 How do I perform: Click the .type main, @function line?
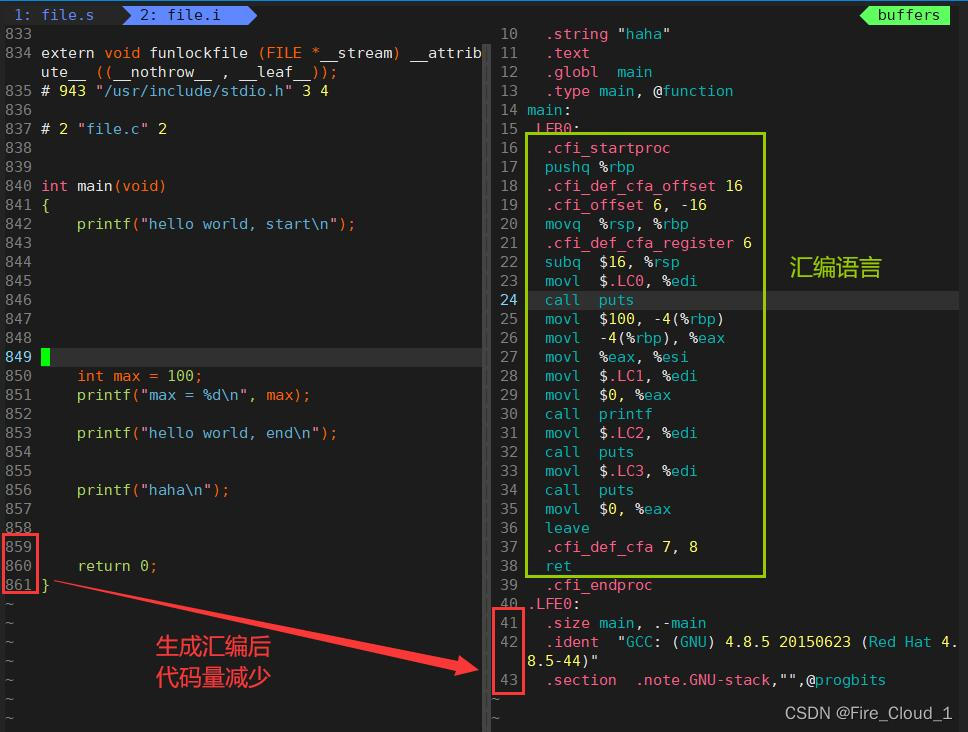639,91
